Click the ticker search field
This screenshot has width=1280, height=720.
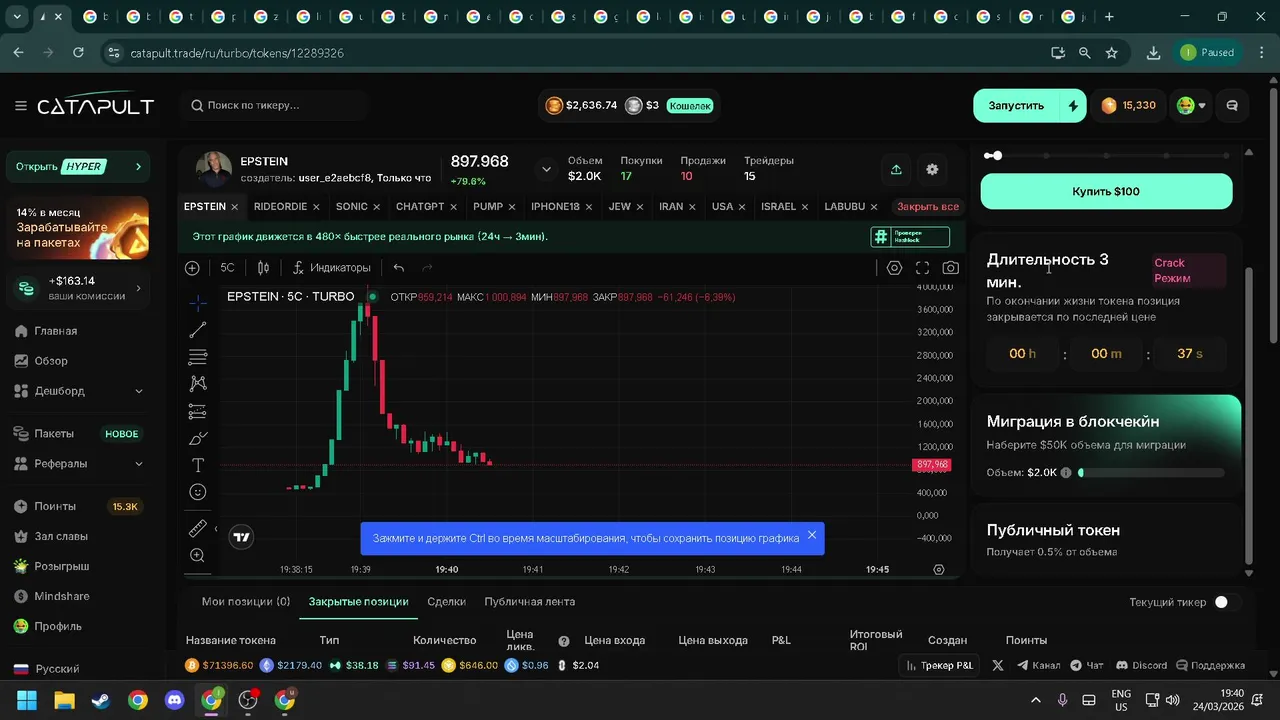276,105
